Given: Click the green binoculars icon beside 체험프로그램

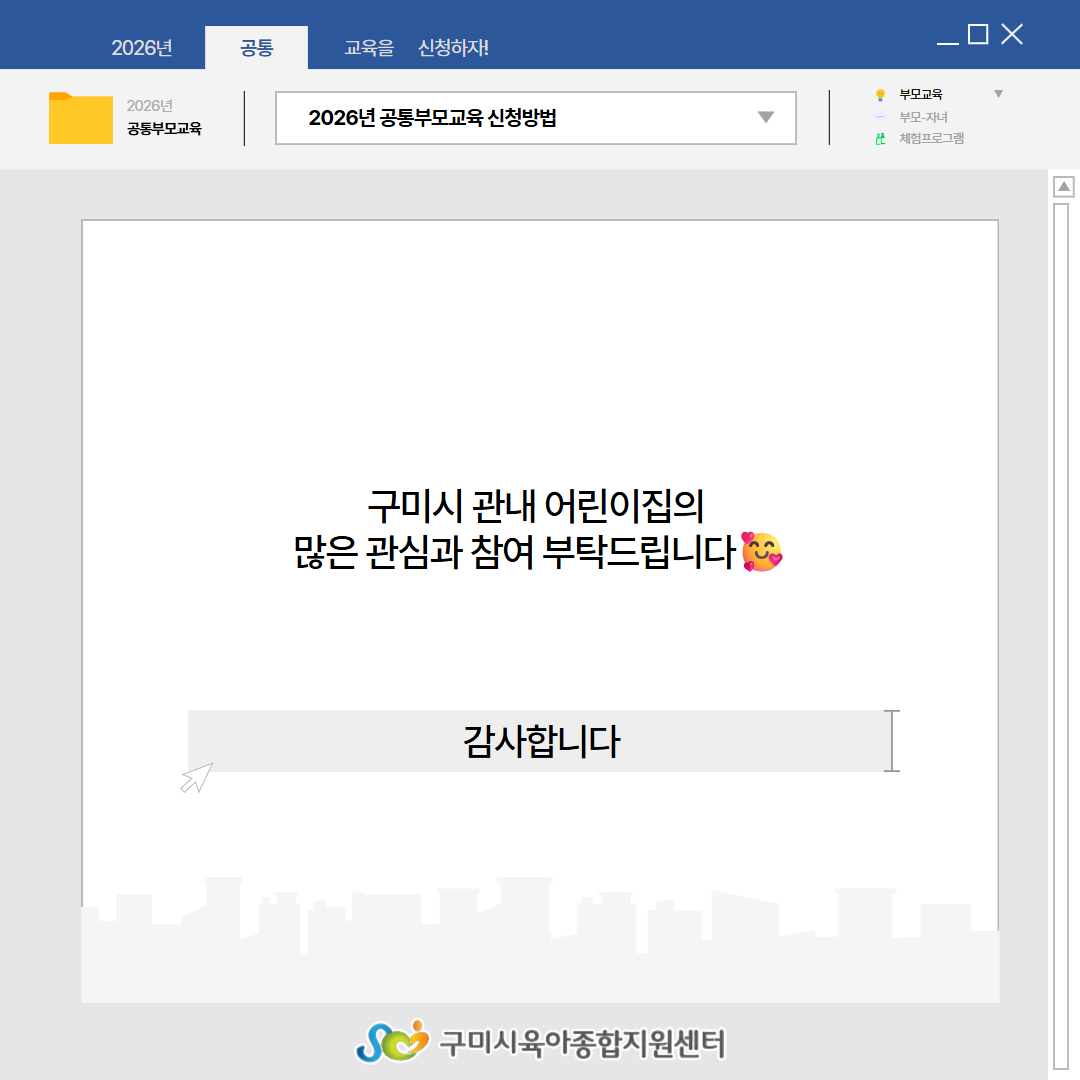Looking at the screenshot, I should click(x=880, y=139).
